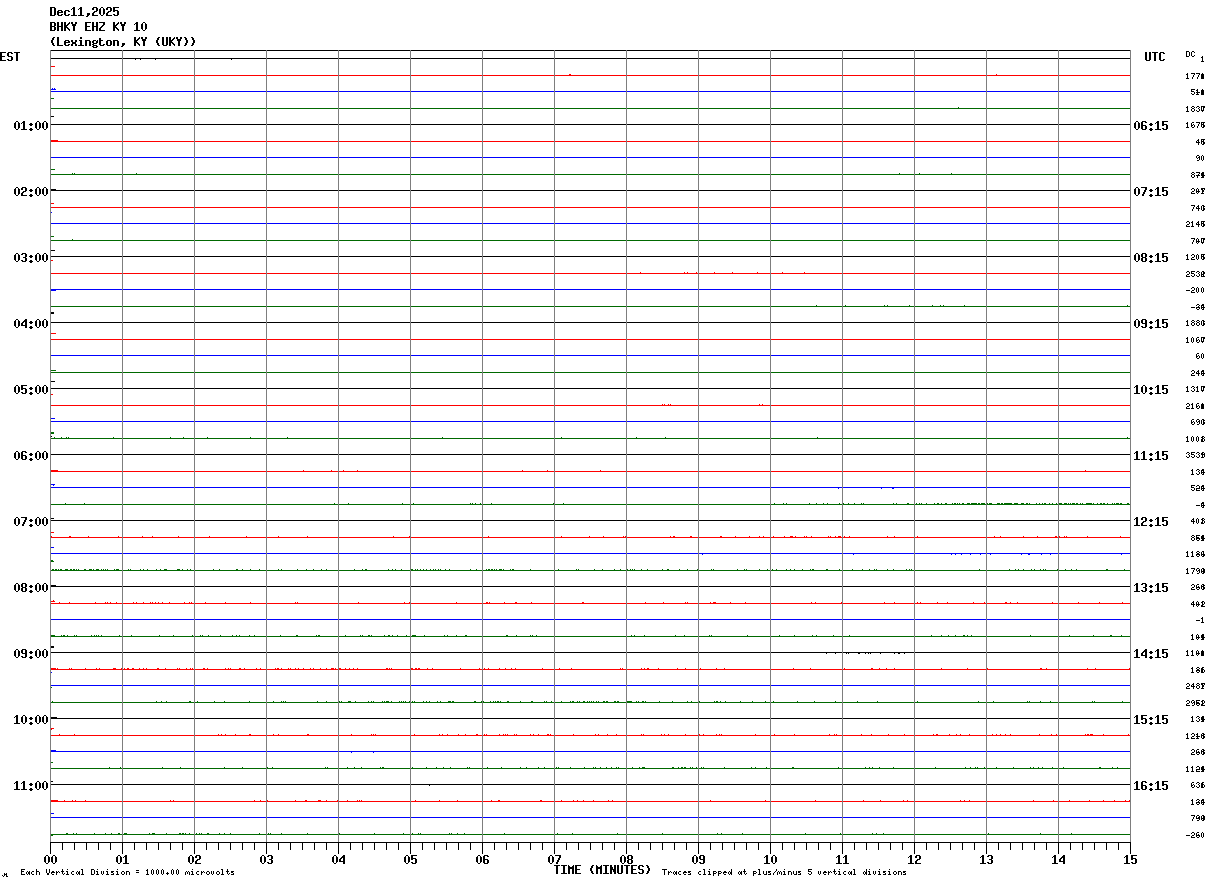Click minute tick label 09 on x-axis

click(x=698, y=859)
